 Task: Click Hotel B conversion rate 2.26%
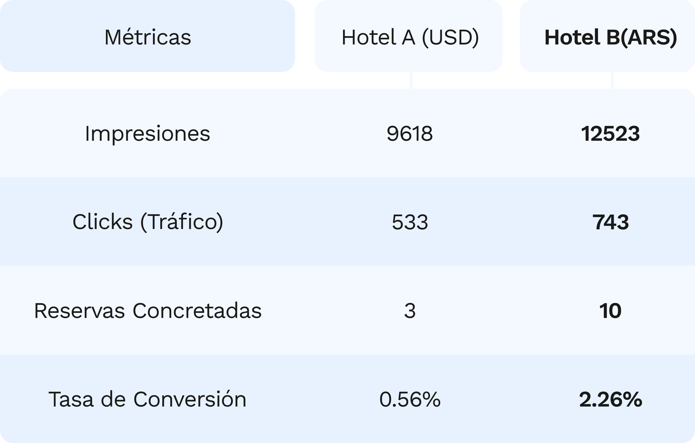[610, 399]
